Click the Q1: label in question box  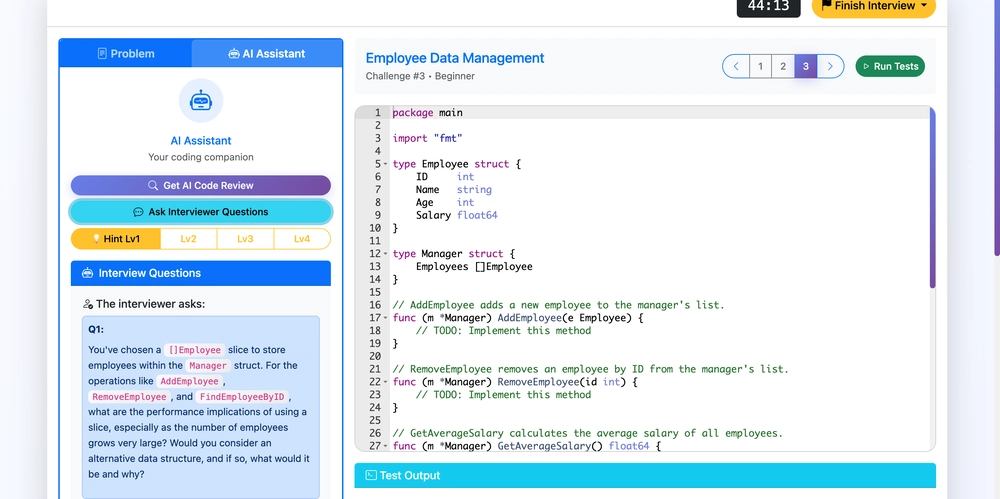(96, 330)
